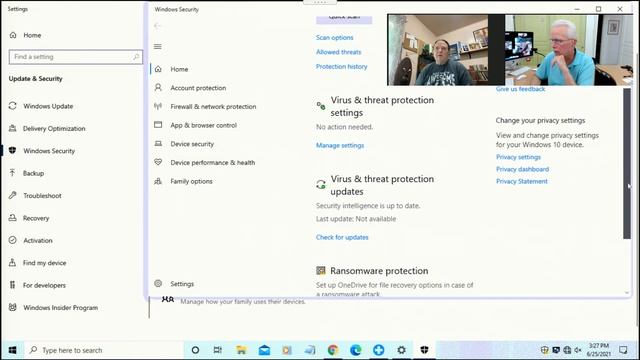Click the taskbar 'Type here to search' box
The image size is (640, 360).
(104, 350)
